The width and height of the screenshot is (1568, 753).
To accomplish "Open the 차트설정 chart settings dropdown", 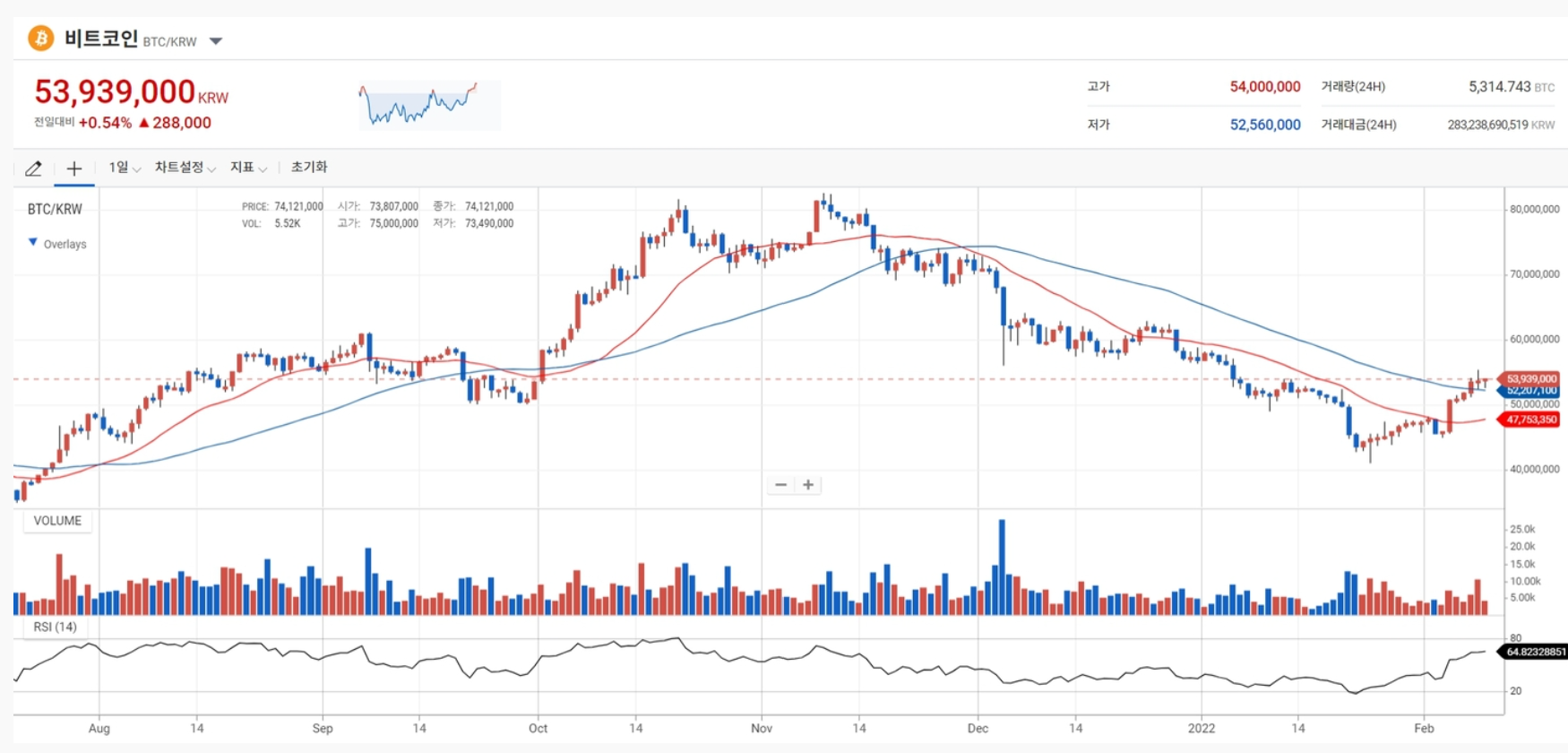I will pos(185,168).
